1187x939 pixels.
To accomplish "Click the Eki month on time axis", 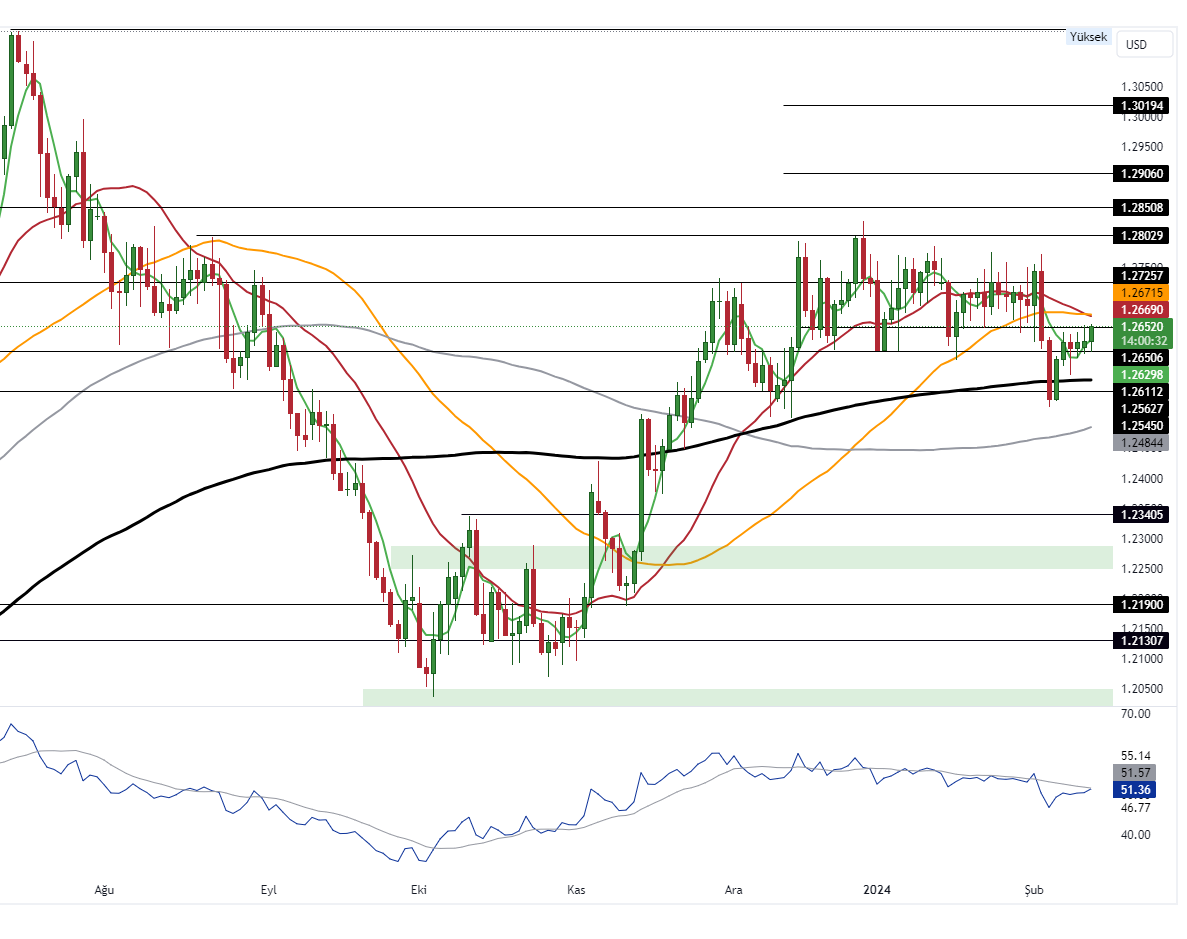I will [419, 890].
